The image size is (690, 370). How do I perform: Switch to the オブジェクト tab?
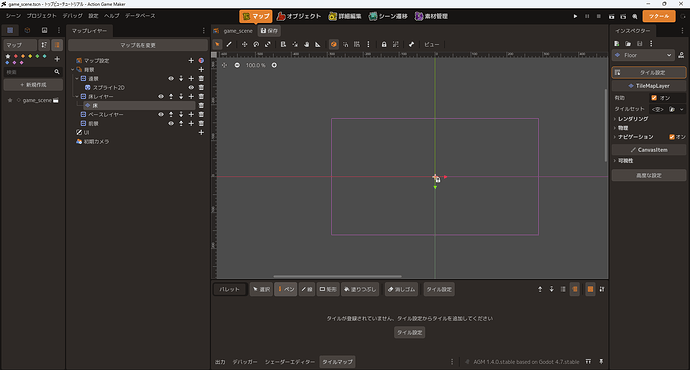point(299,16)
